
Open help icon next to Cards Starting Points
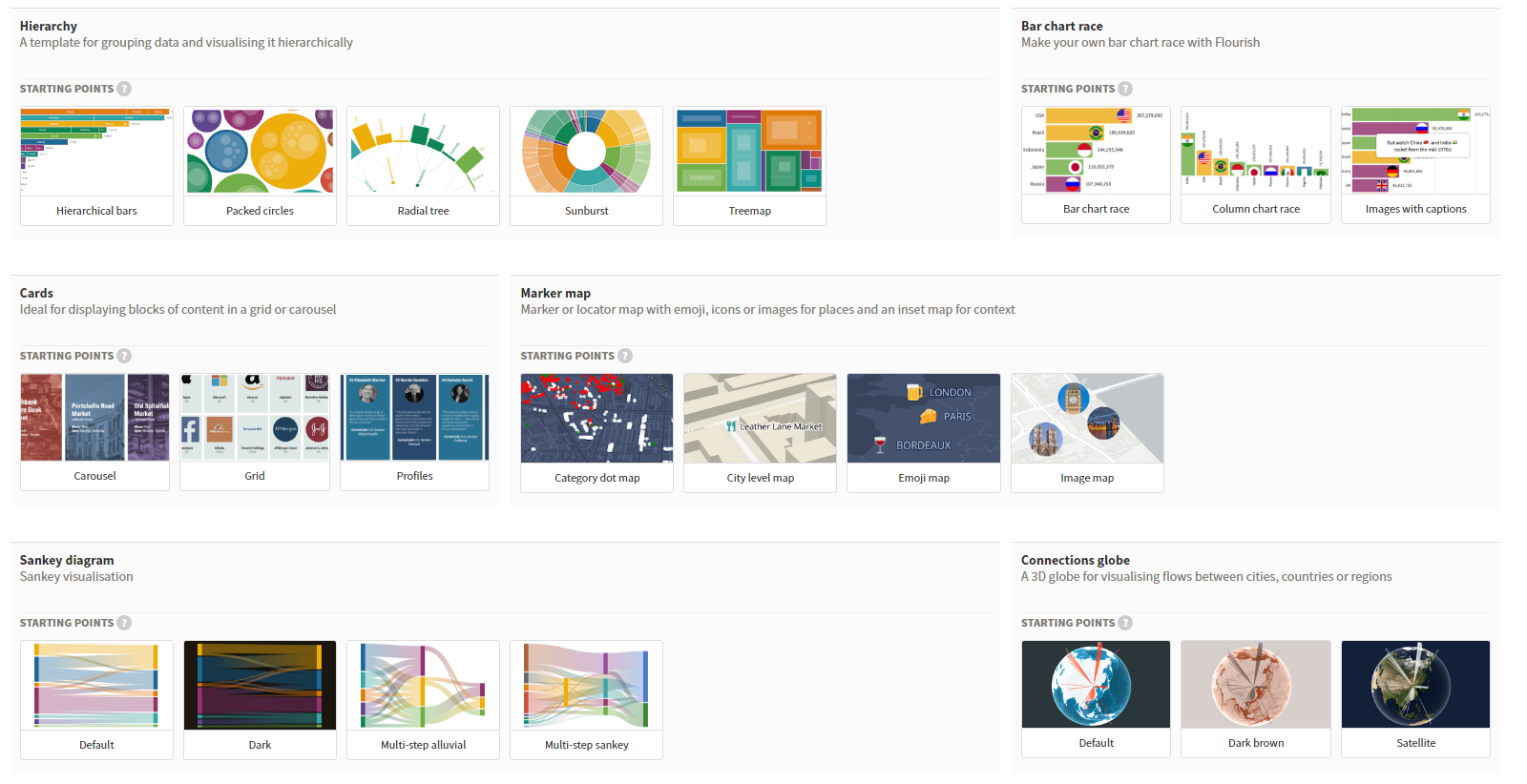(x=124, y=356)
